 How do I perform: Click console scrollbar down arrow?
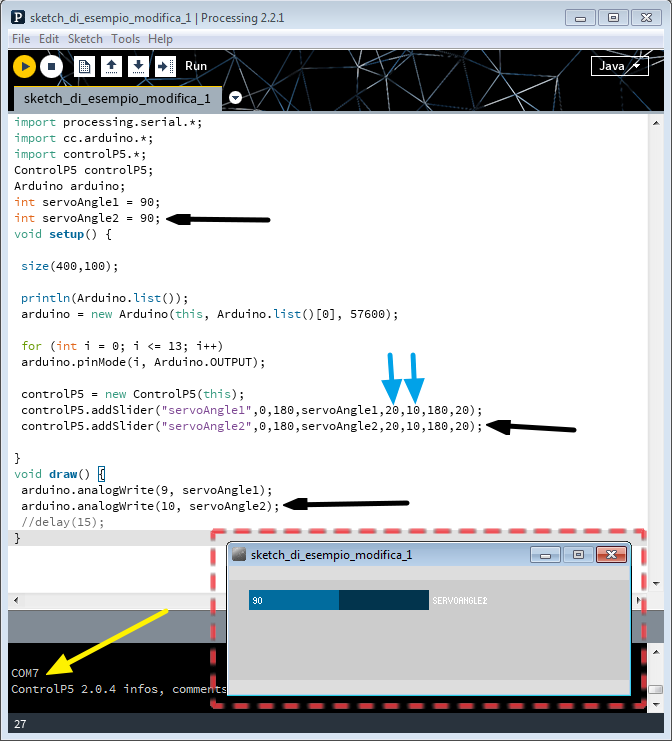[656, 705]
